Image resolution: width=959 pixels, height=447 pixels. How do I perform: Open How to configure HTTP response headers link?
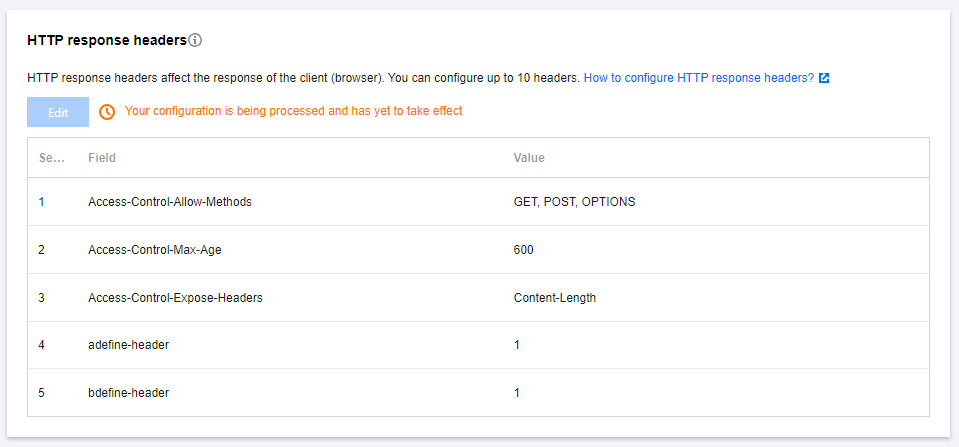699,78
